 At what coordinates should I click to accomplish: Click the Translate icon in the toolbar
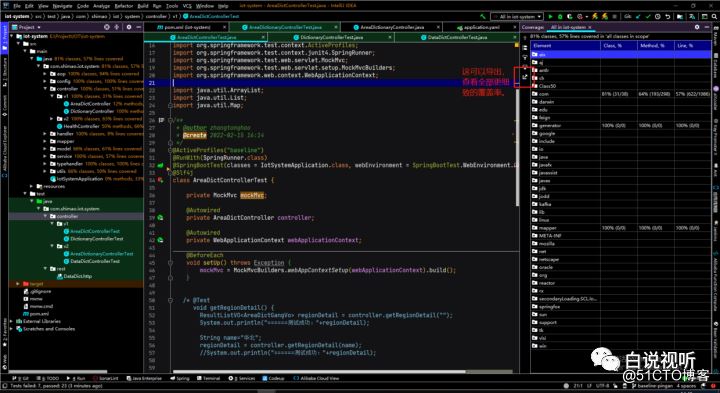(692, 17)
